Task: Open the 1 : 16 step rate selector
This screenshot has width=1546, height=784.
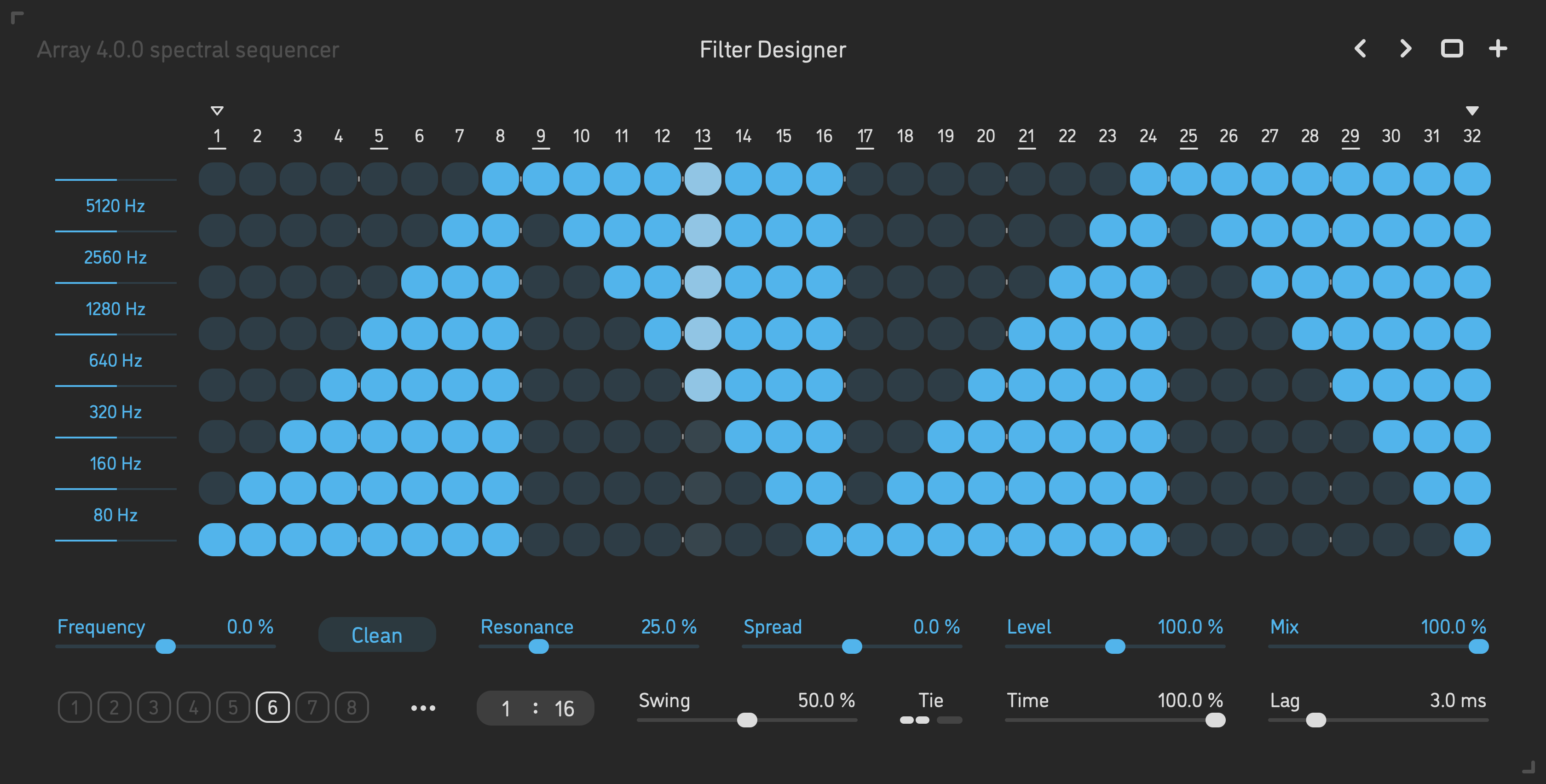Action: pyautogui.click(x=535, y=709)
